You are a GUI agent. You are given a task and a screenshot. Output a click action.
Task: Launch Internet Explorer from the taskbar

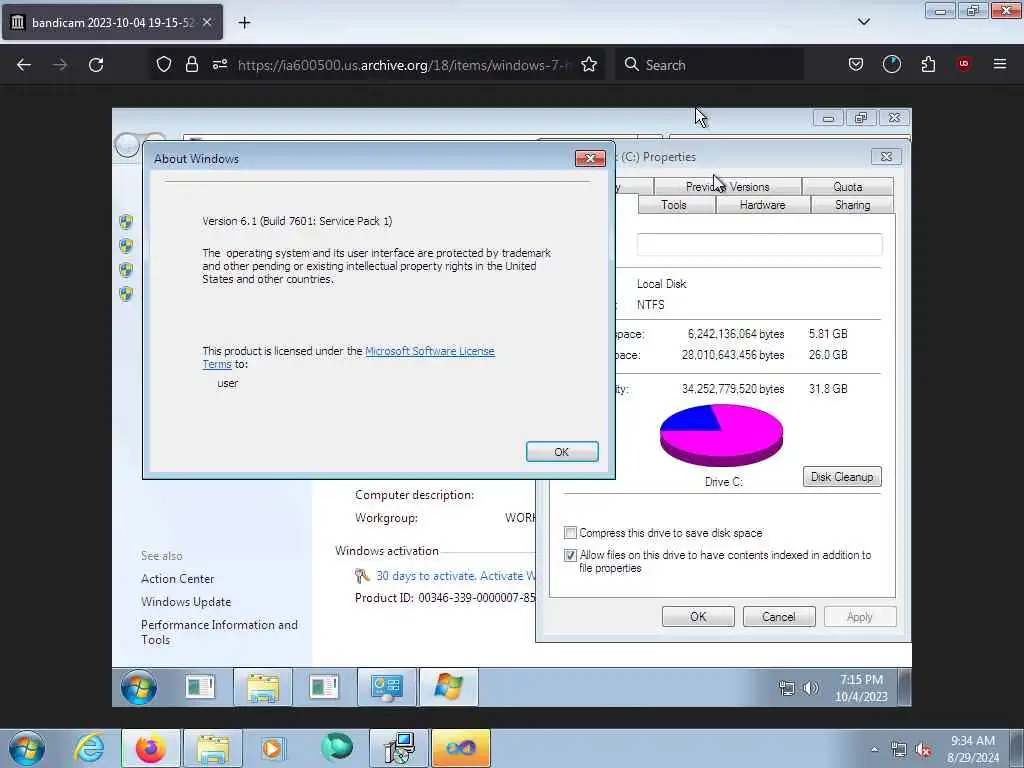pos(89,748)
